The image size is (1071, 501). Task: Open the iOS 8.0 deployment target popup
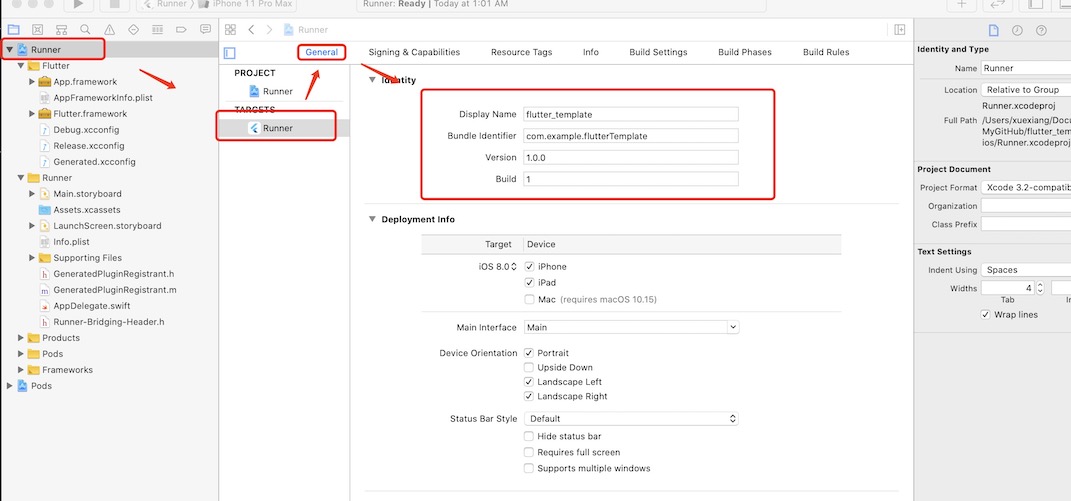point(498,267)
